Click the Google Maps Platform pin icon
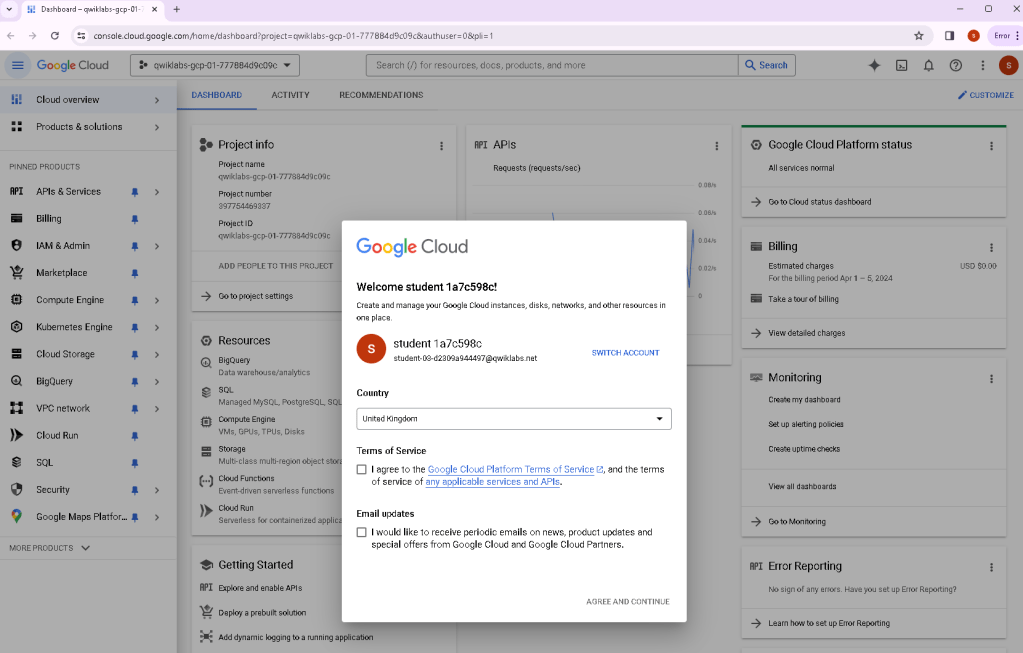 [135, 517]
